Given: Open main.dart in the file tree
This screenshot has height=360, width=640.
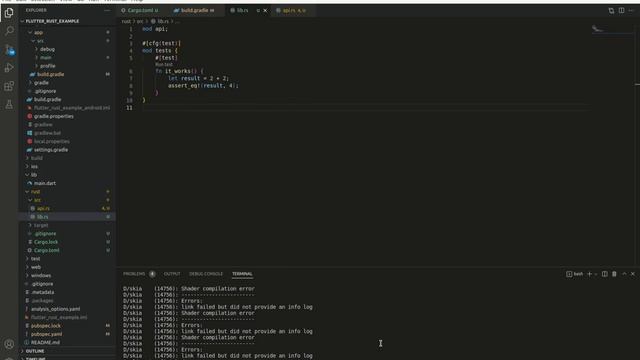Looking at the screenshot, I should pos(45,183).
